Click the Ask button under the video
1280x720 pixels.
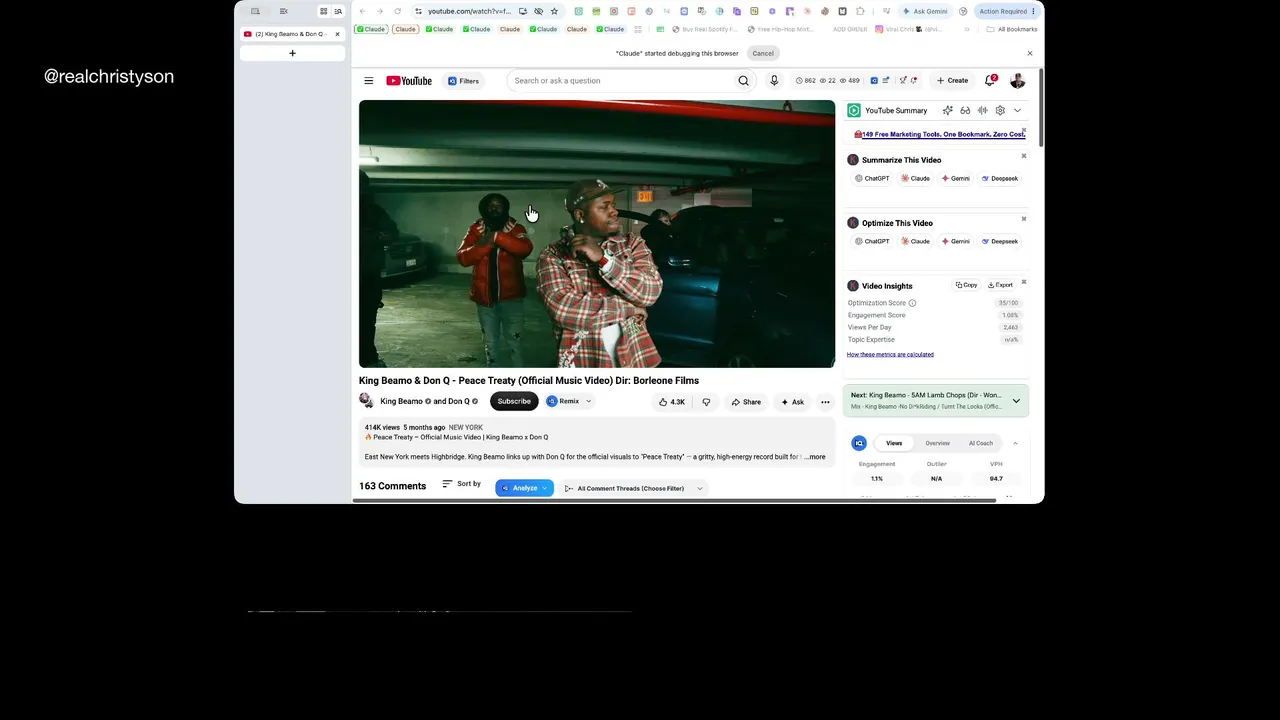[x=792, y=402]
